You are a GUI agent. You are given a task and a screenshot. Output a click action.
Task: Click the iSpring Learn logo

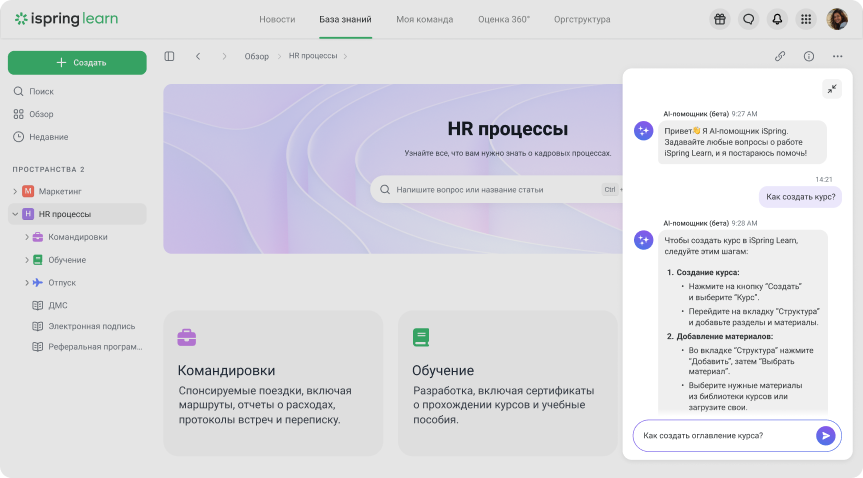point(66,19)
